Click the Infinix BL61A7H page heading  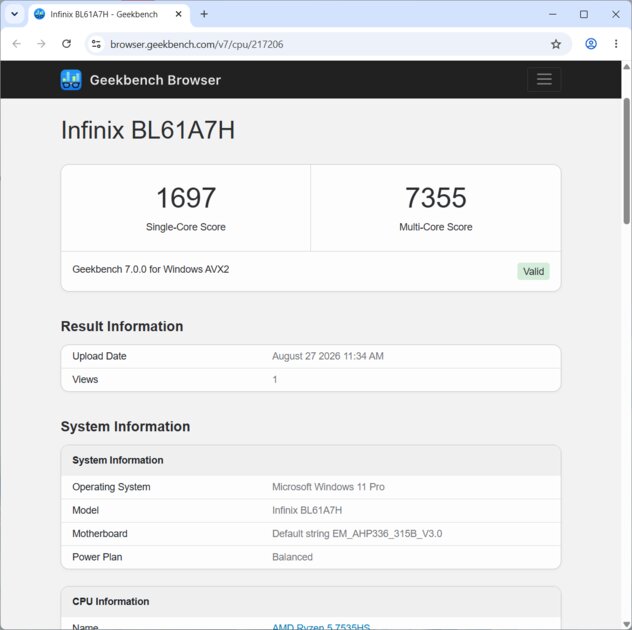[x=148, y=130]
